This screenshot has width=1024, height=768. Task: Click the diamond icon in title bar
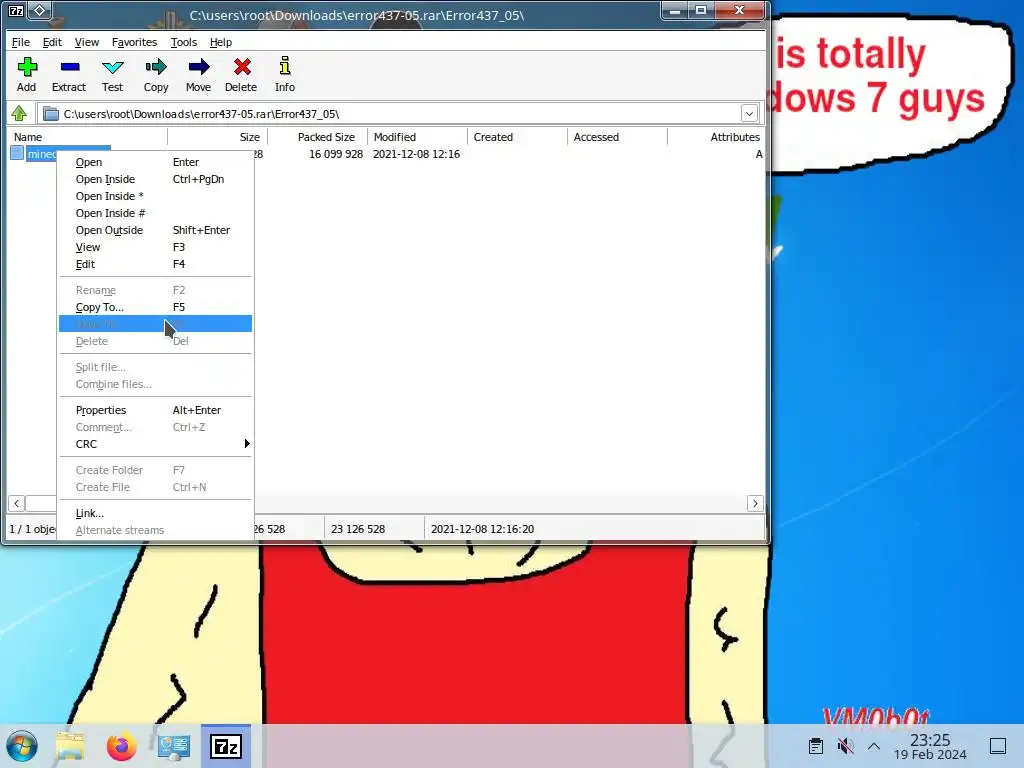point(39,10)
